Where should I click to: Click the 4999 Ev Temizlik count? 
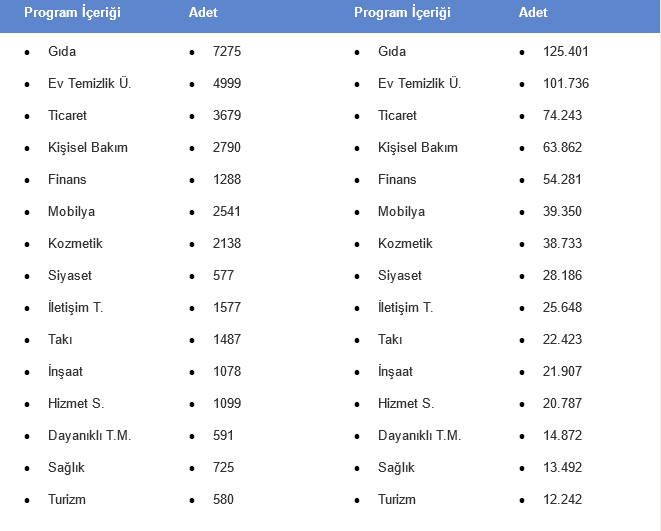(x=227, y=83)
